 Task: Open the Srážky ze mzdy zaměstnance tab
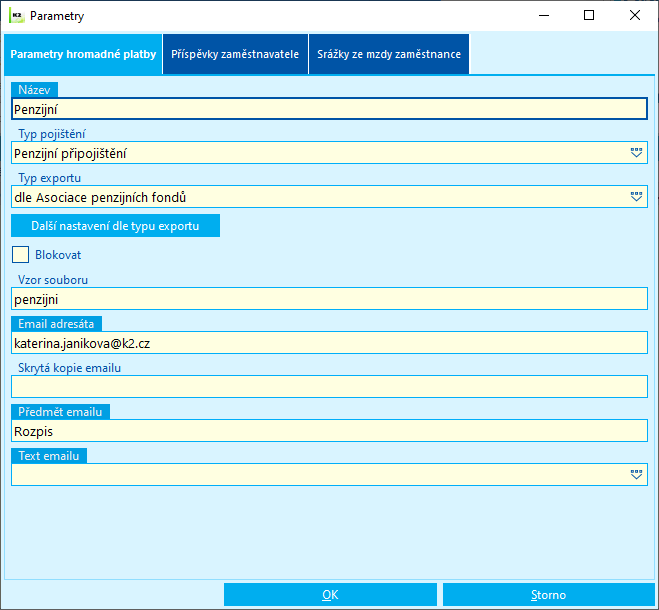click(x=389, y=54)
